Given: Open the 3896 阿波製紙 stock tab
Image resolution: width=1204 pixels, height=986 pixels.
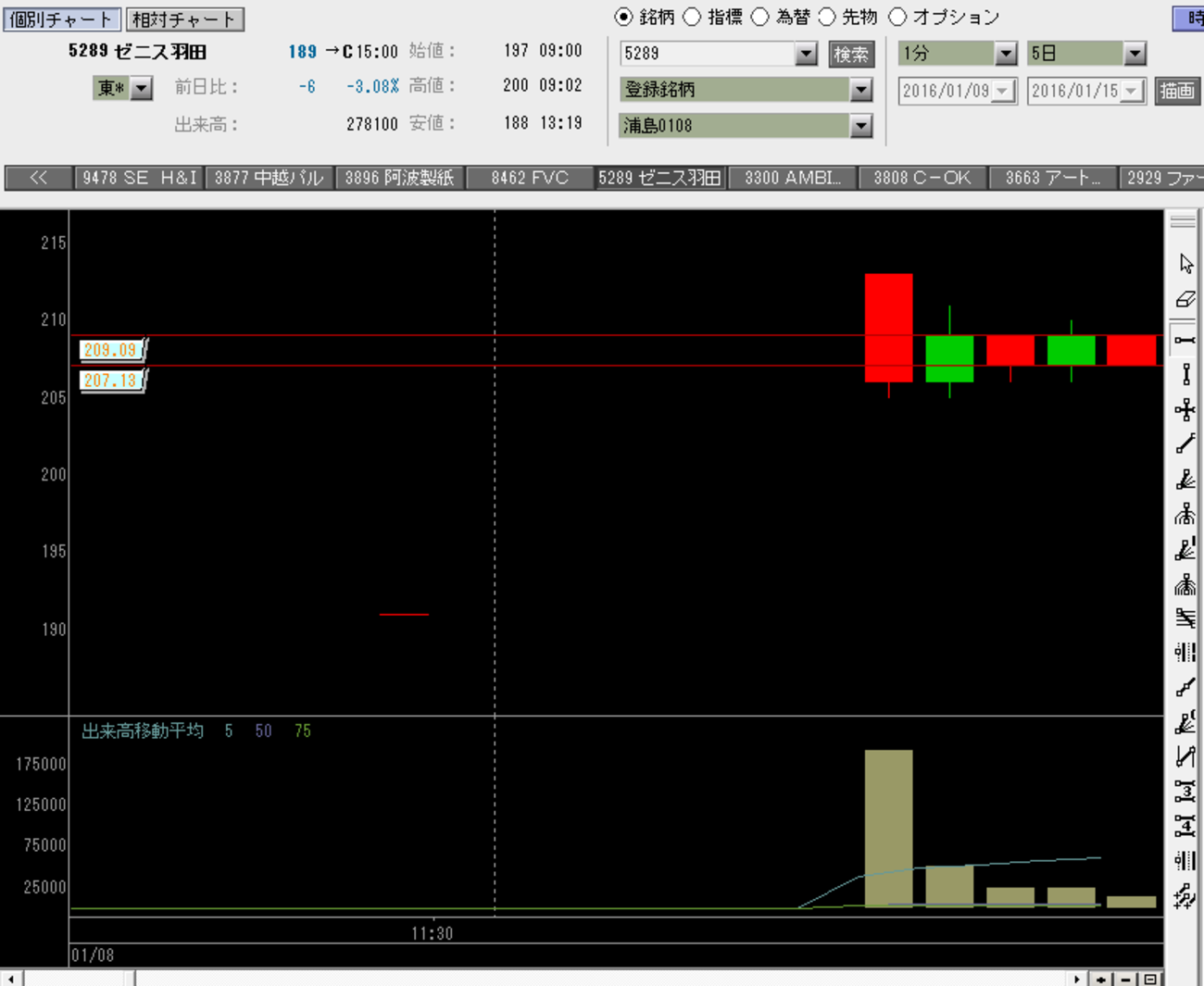Looking at the screenshot, I should click(x=400, y=178).
